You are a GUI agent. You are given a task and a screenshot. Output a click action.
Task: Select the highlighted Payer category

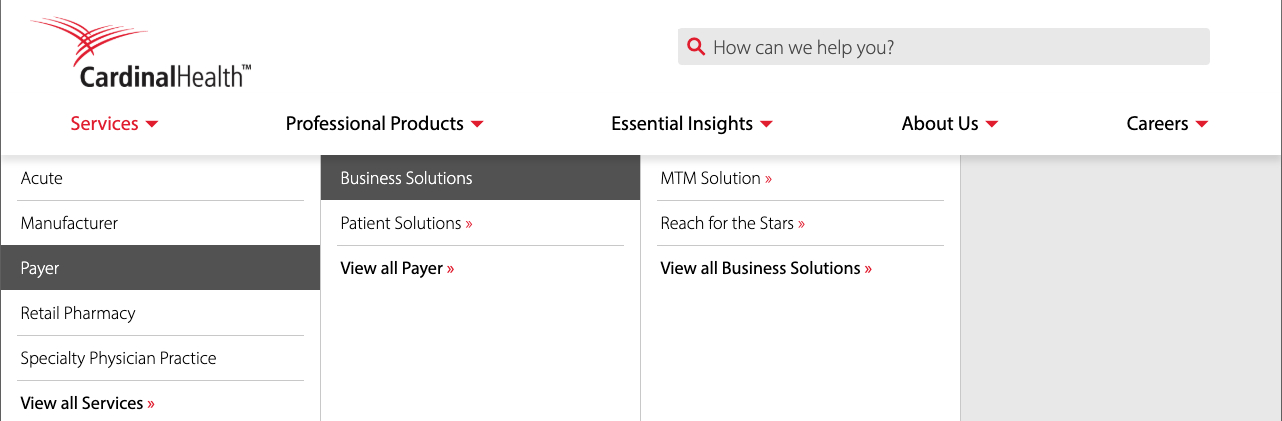coord(40,268)
